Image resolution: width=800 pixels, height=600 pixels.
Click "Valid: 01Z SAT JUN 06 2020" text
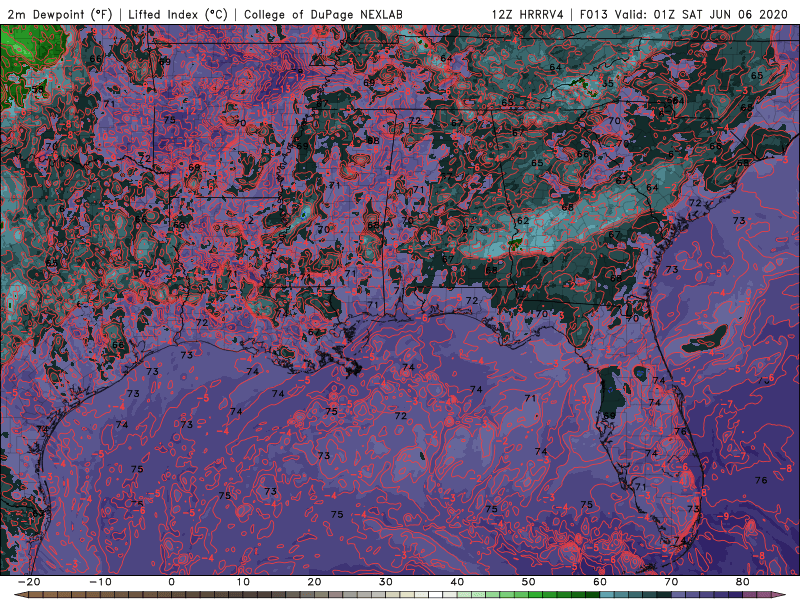point(702,15)
